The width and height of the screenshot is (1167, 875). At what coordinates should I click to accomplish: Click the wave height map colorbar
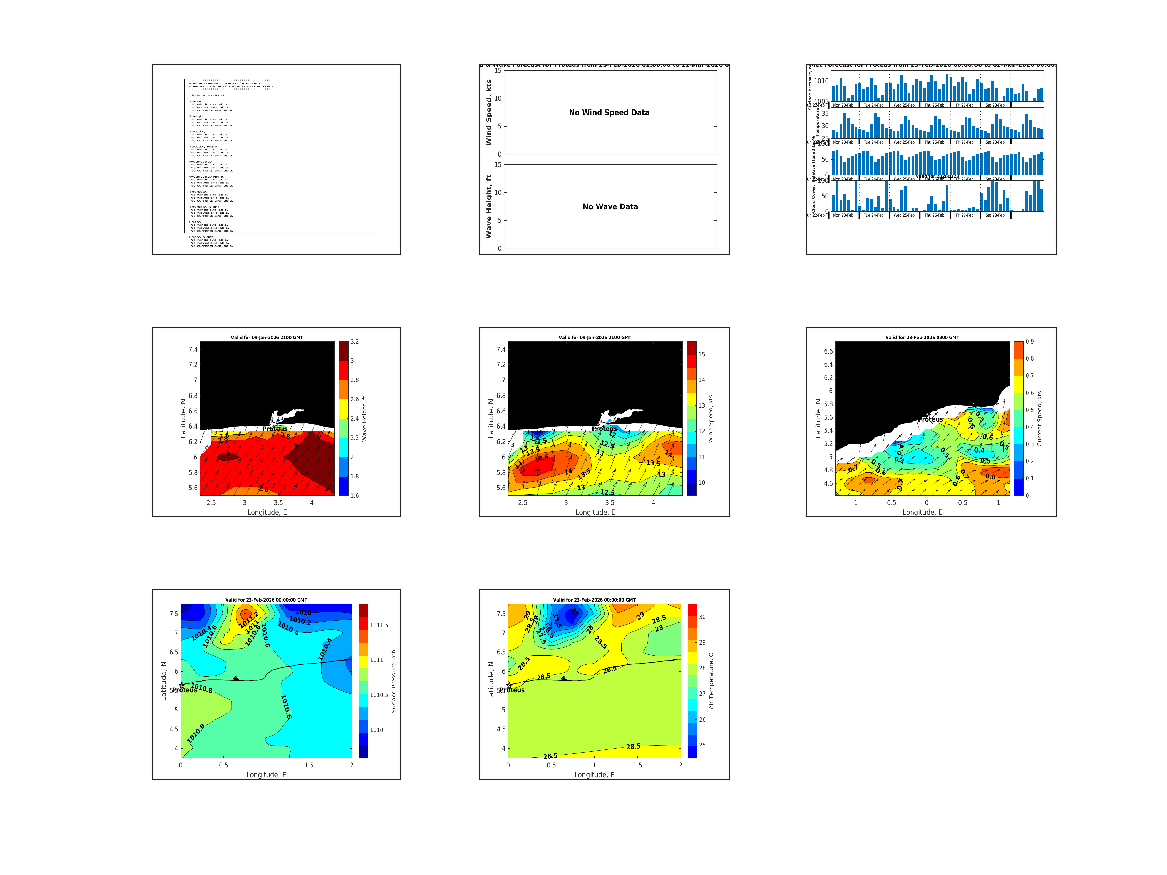pyautogui.click(x=343, y=418)
